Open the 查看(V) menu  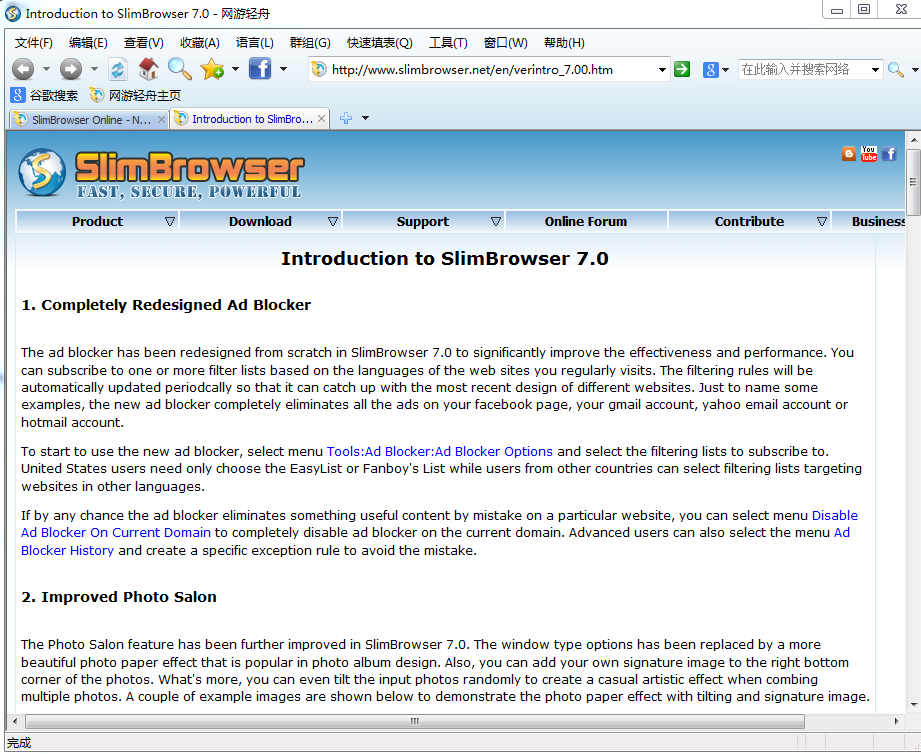tap(143, 43)
